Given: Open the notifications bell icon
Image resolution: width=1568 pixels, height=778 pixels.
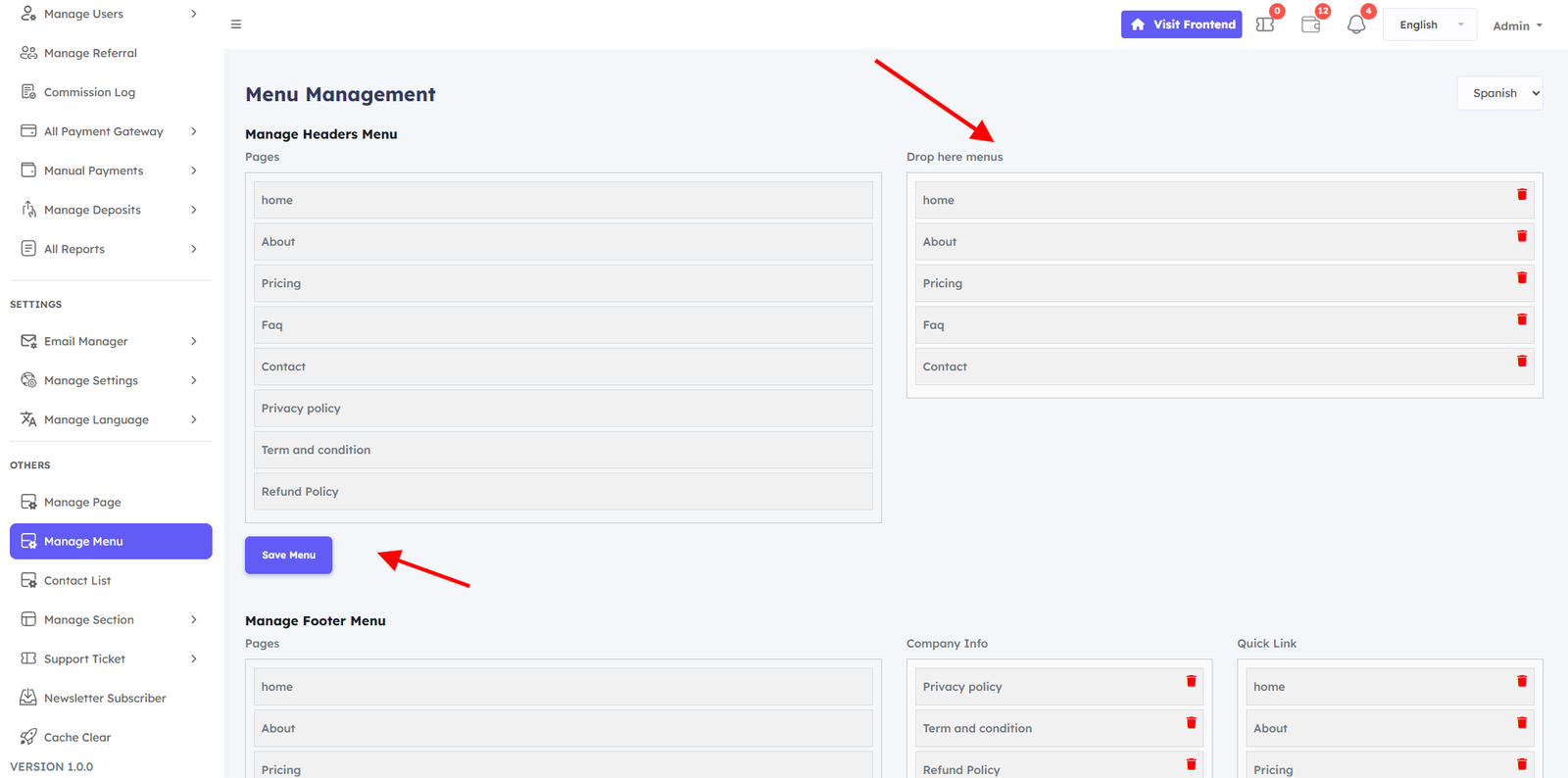Looking at the screenshot, I should click(1355, 25).
